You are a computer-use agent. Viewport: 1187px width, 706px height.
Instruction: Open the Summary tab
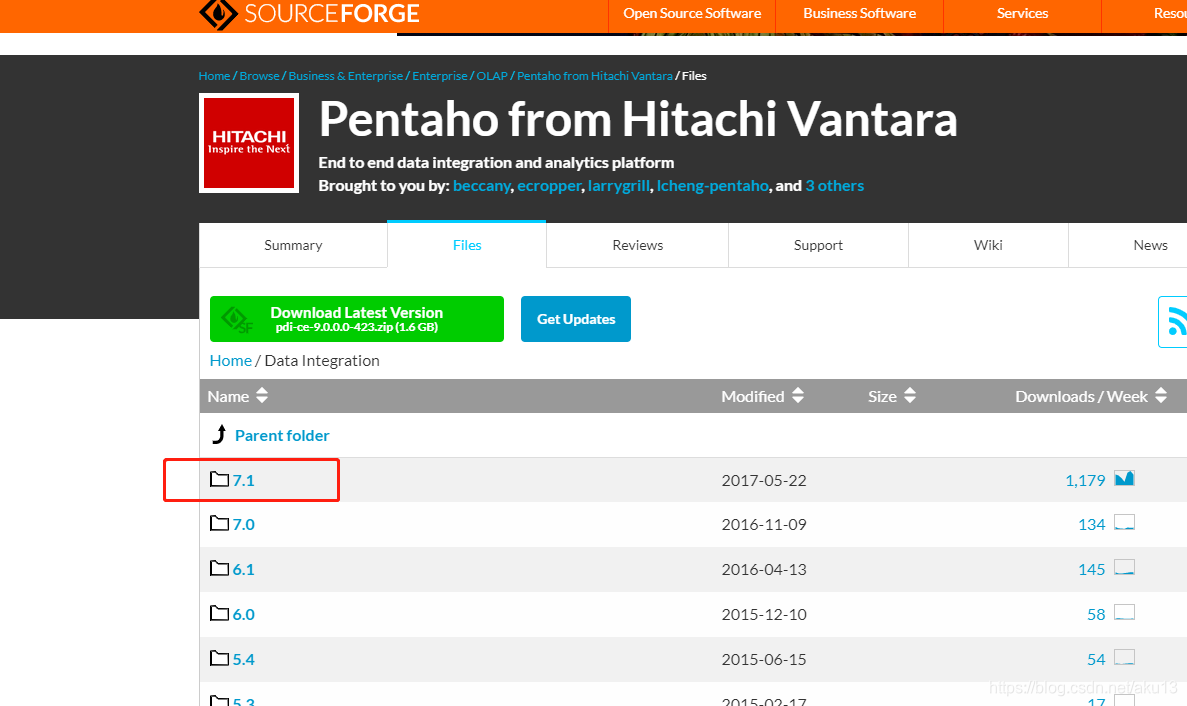point(293,245)
